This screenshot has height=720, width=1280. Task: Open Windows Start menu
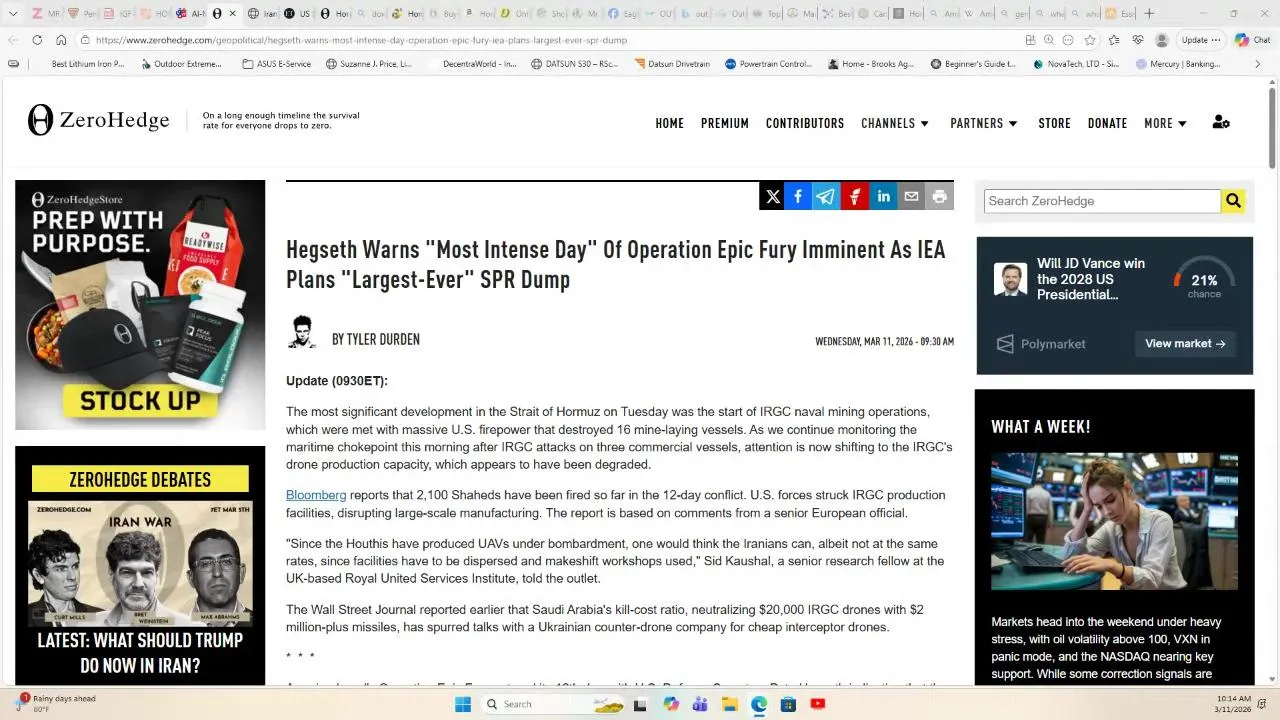[x=463, y=704]
